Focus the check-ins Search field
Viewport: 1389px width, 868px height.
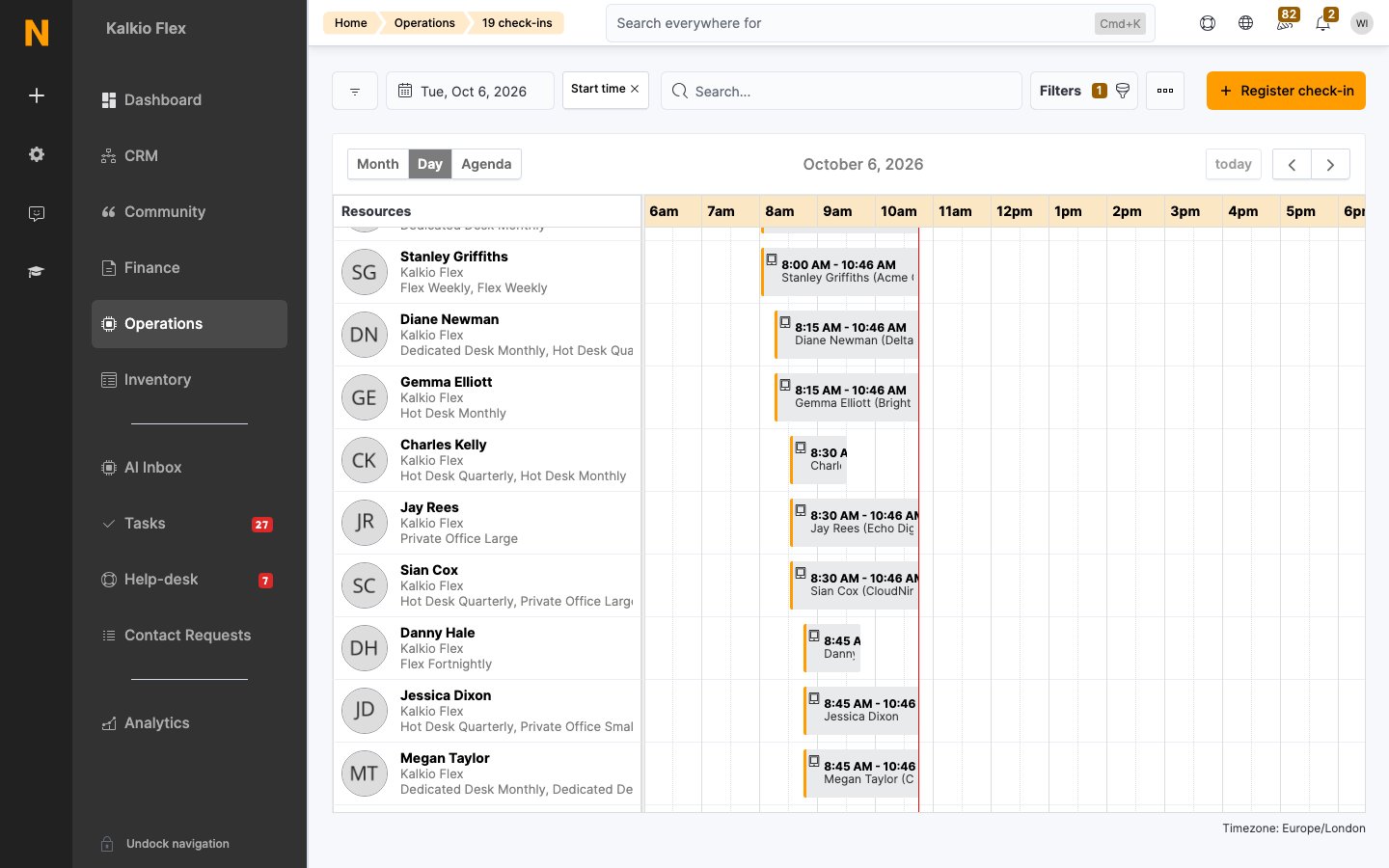841,91
